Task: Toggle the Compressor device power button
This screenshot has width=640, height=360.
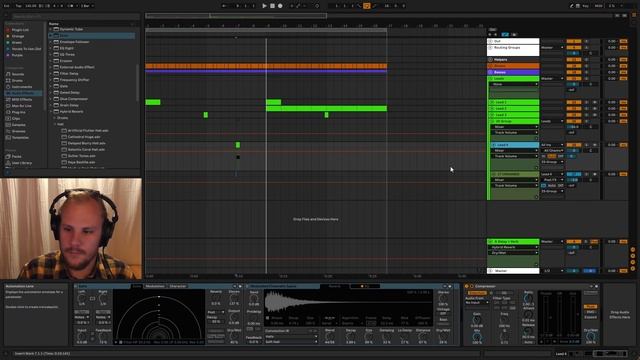Action: (x=467, y=287)
